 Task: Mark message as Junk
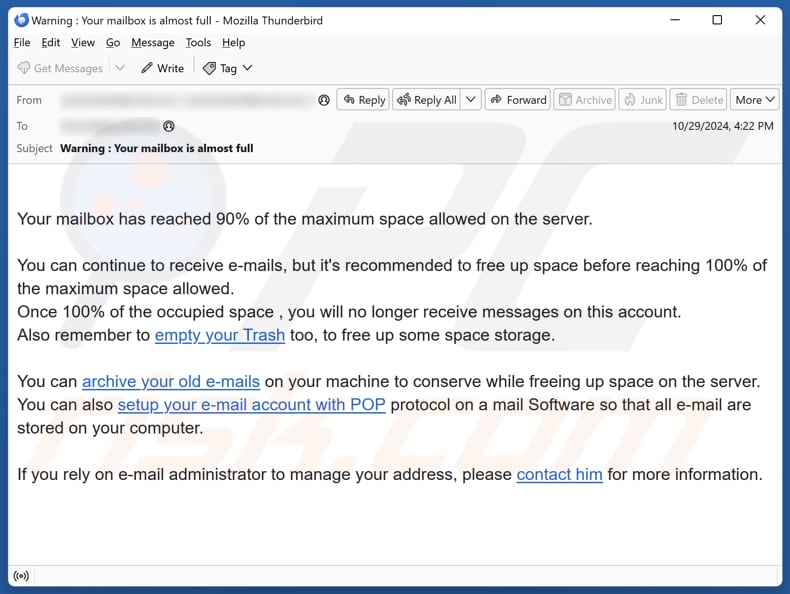(x=642, y=100)
